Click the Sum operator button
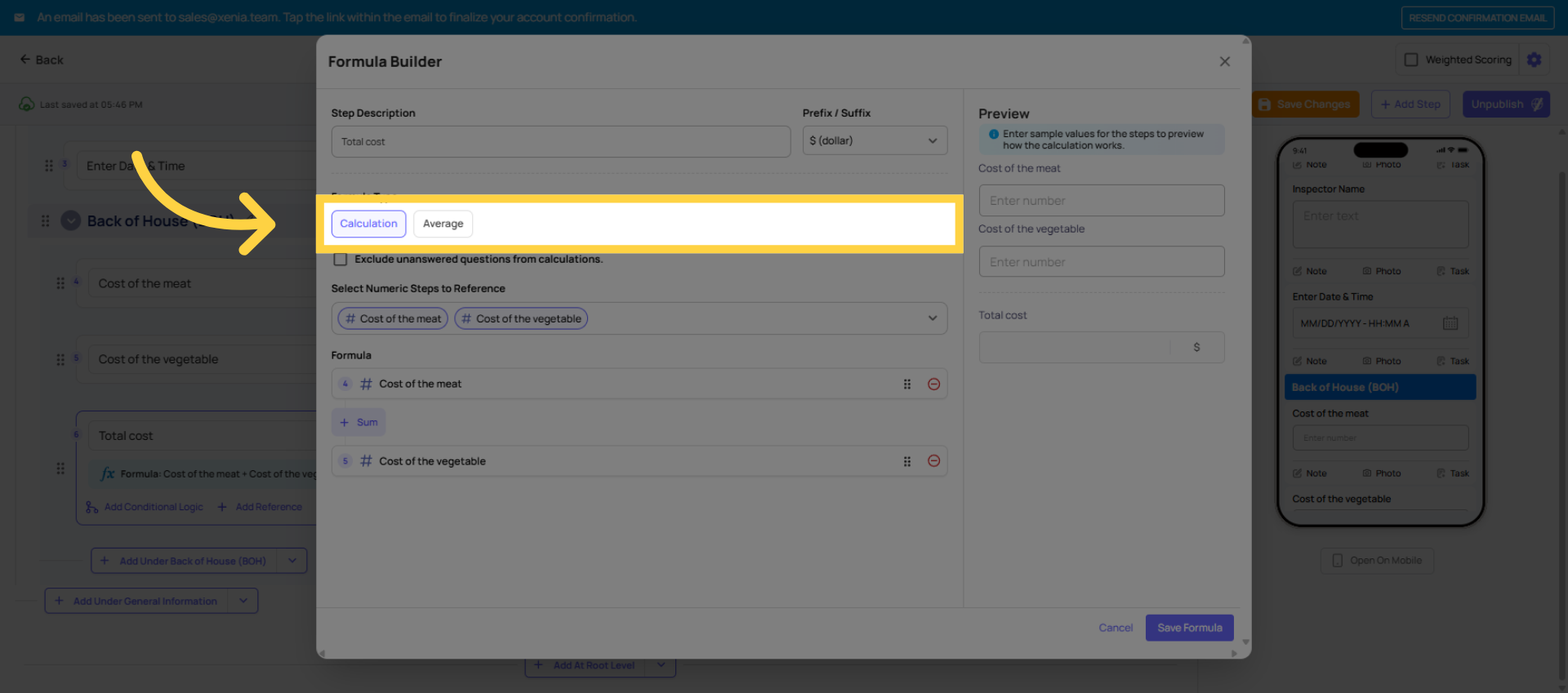Image resolution: width=1568 pixels, height=693 pixels. [x=359, y=422]
